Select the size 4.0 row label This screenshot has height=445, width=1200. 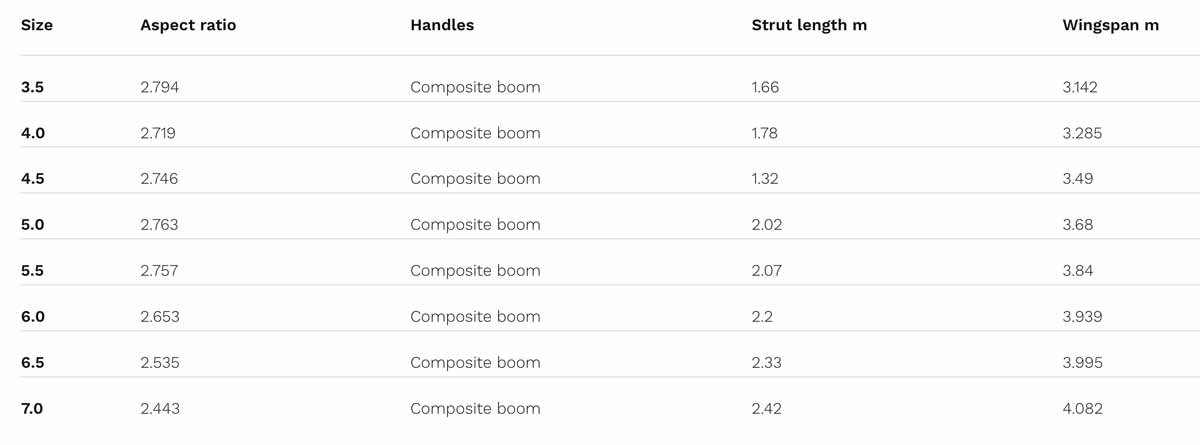point(32,133)
